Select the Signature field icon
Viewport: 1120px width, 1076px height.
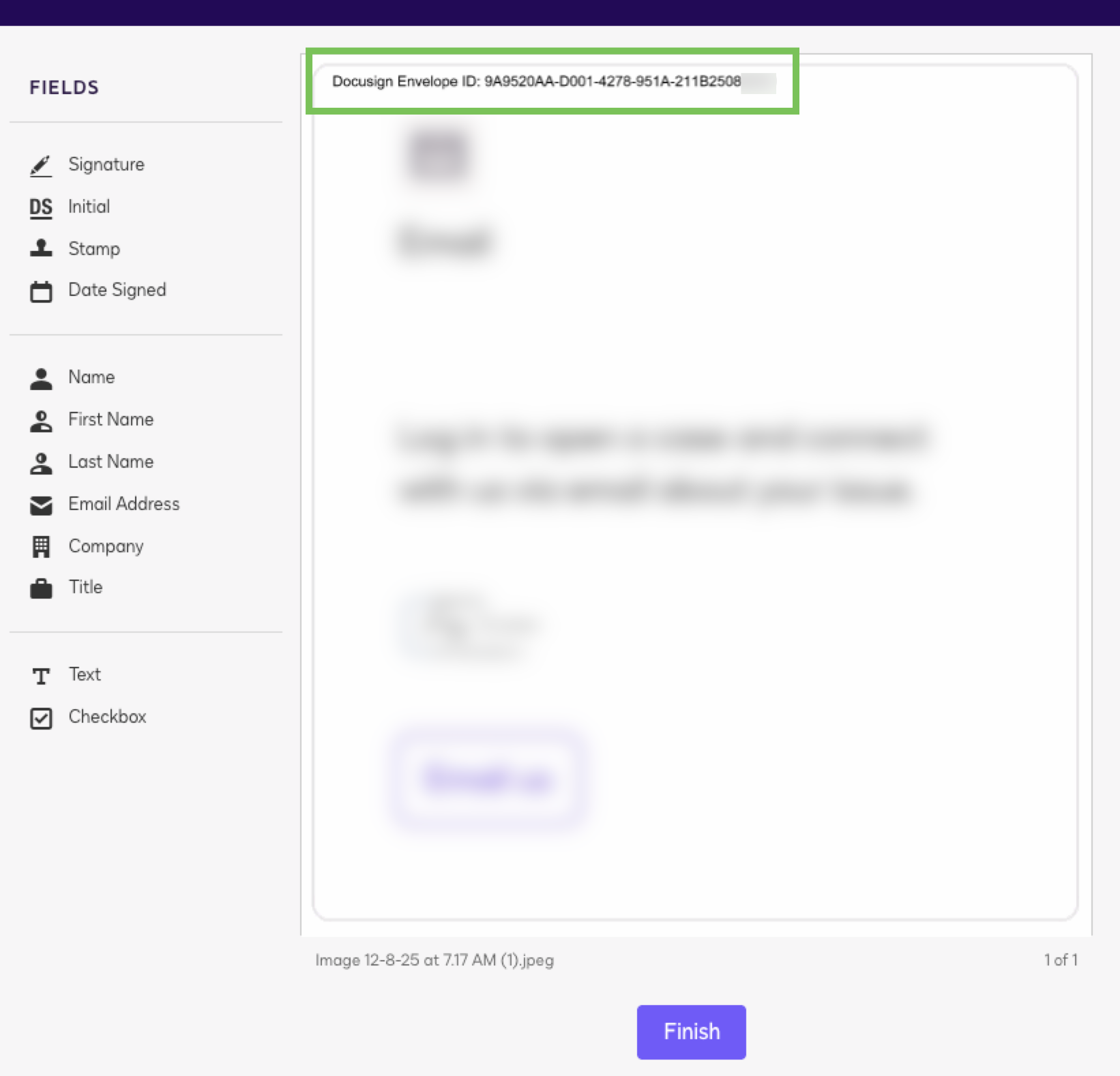tap(41, 164)
